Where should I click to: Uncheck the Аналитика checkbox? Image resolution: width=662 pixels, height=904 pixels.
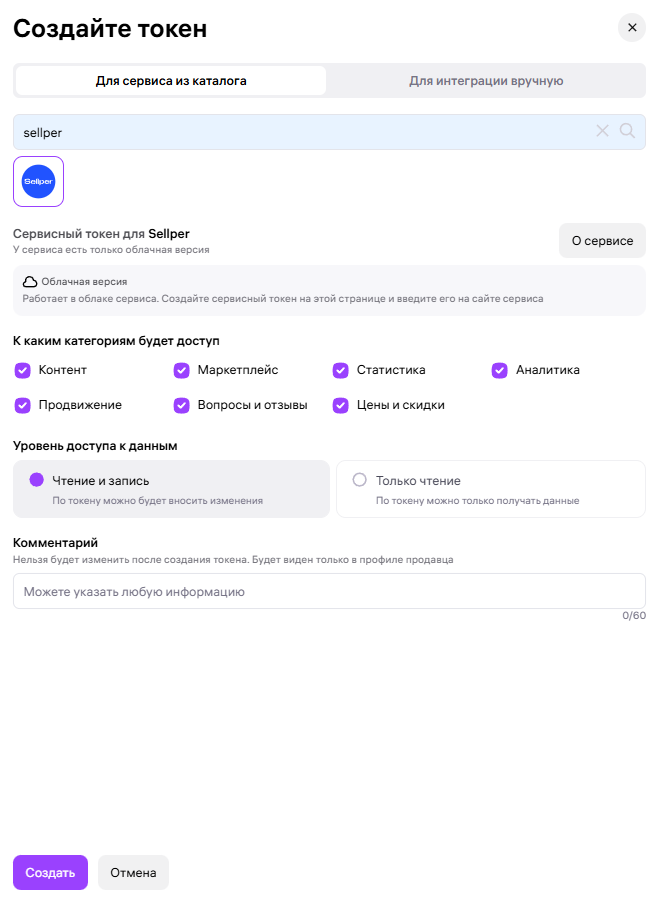tap(500, 370)
